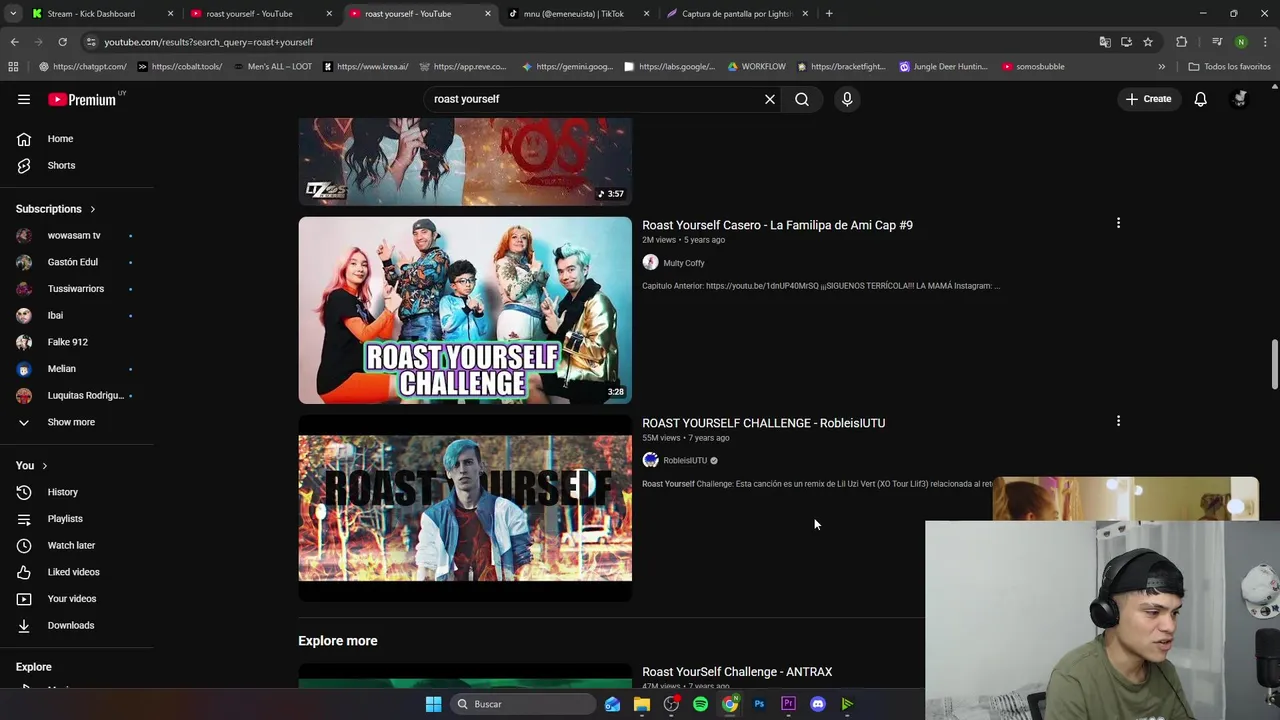This screenshot has width=1280, height=720.
Task: Open the Windows Start menu
Action: click(x=433, y=704)
